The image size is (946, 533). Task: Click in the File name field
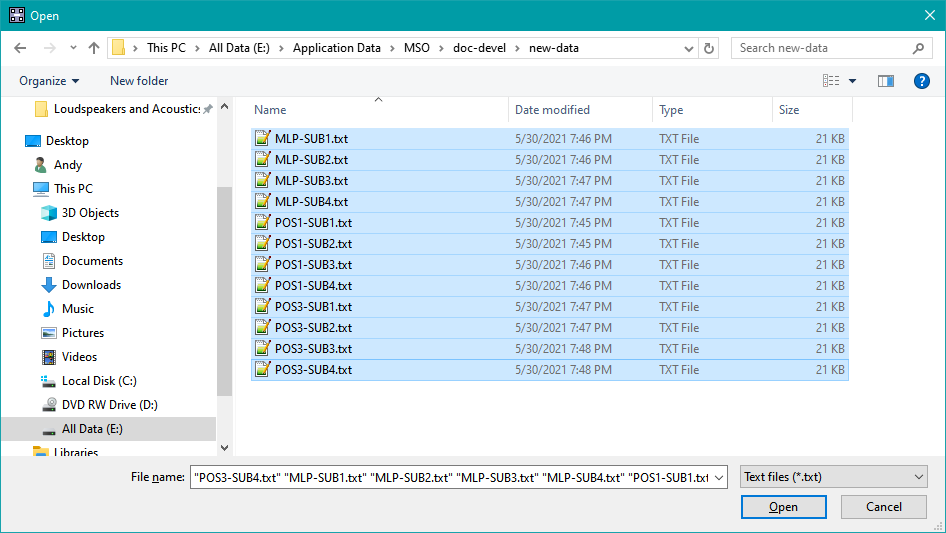click(x=451, y=477)
